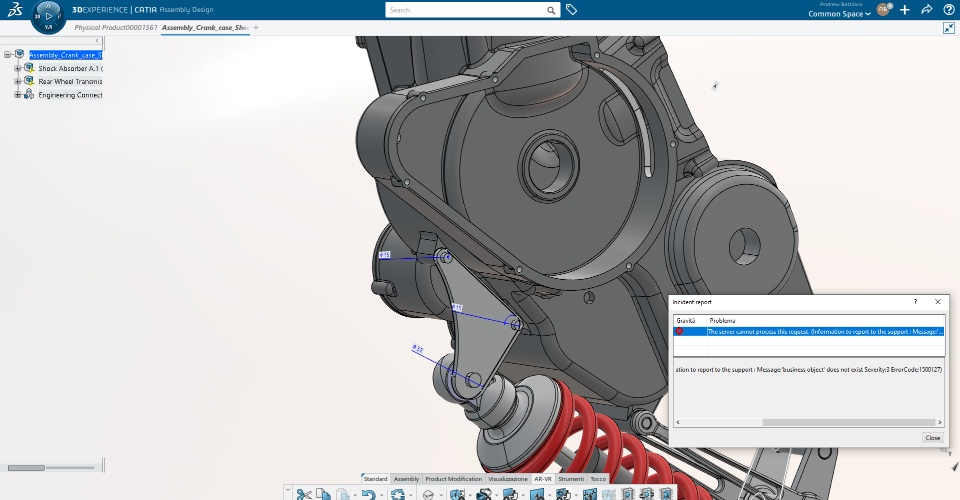Screen dimensions: 960x500
Task: Collapse the Assembly_Crank_case root node
Action: pos(7,55)
